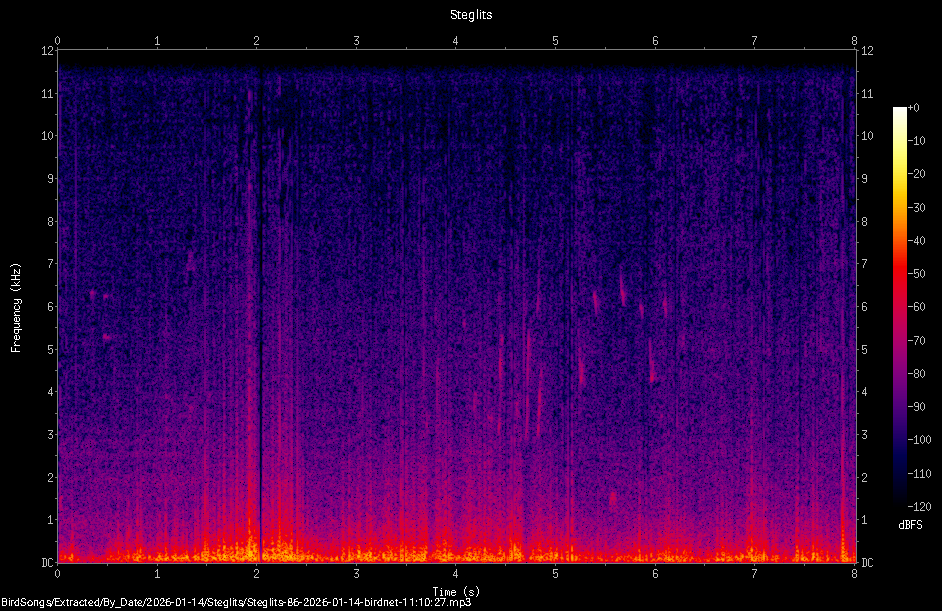Click the Steglits title at top

471,15
